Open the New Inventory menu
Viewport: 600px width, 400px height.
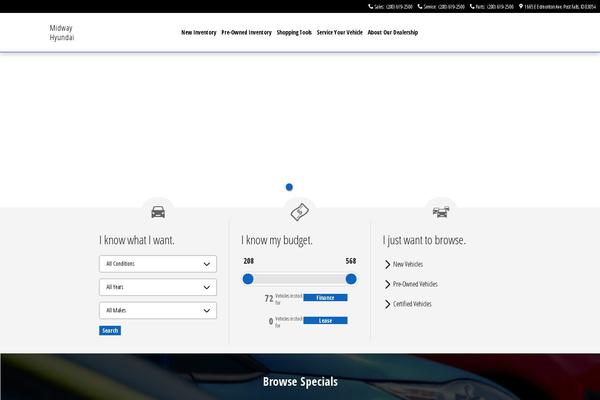click(199, 33)
